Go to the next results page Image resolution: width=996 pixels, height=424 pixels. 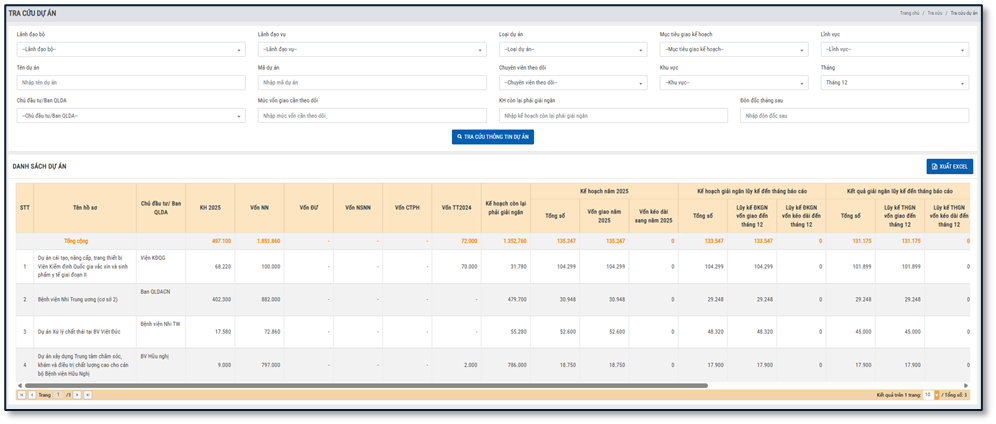[78, 395]
